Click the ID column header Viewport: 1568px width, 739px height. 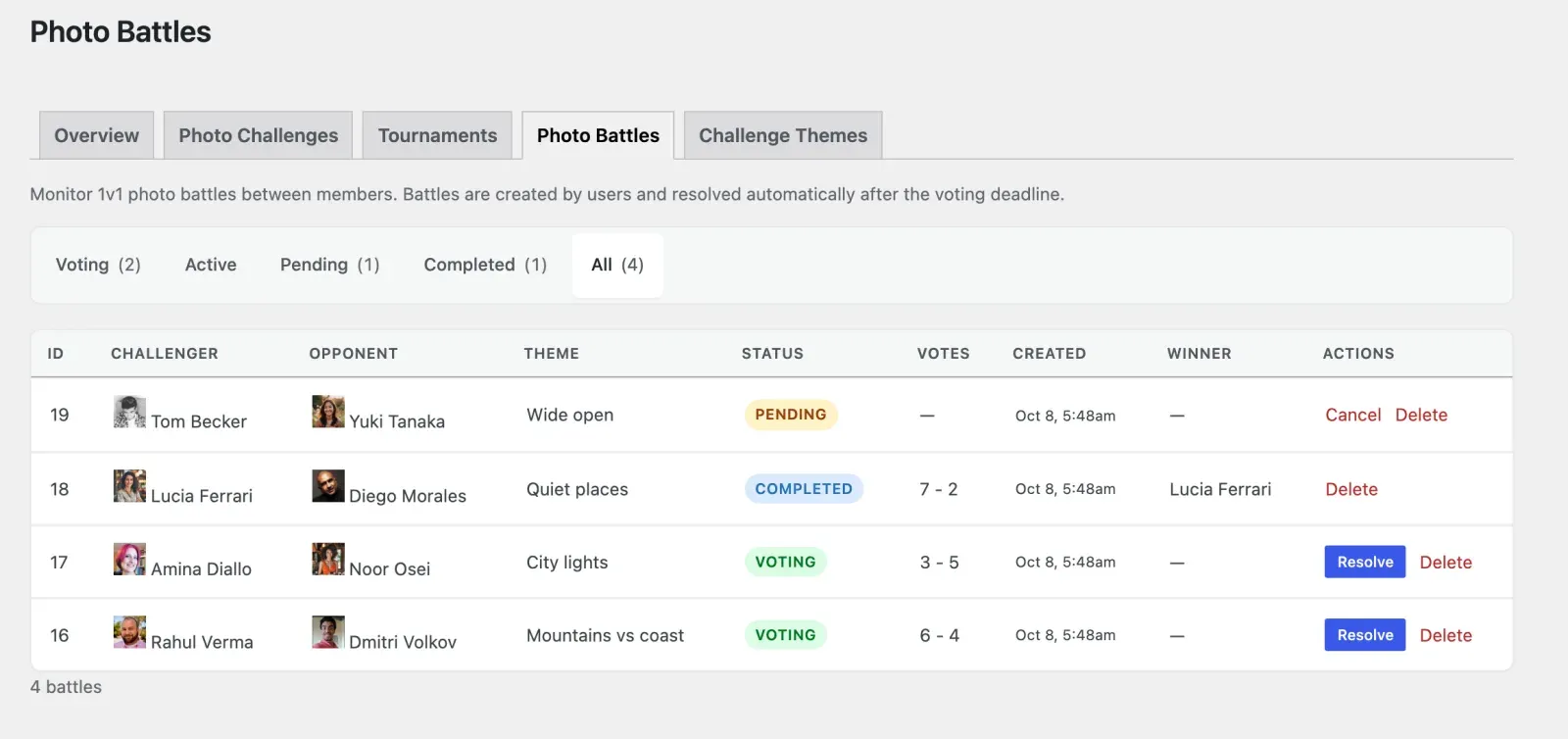[56, 354]
